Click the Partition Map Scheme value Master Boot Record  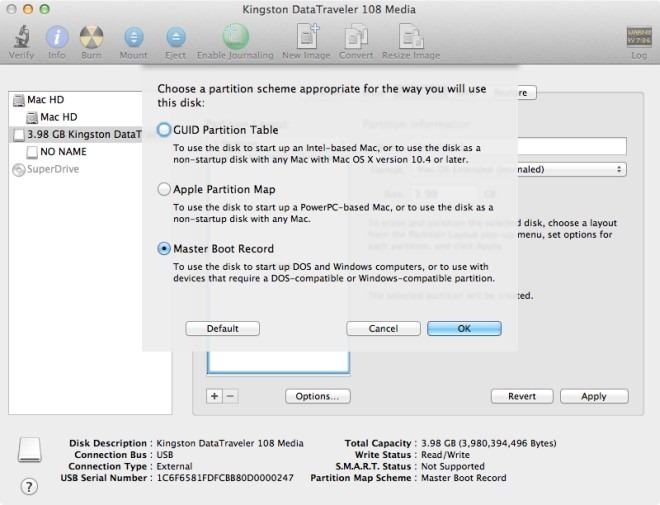pyautogui.click(x=464, y=478)
